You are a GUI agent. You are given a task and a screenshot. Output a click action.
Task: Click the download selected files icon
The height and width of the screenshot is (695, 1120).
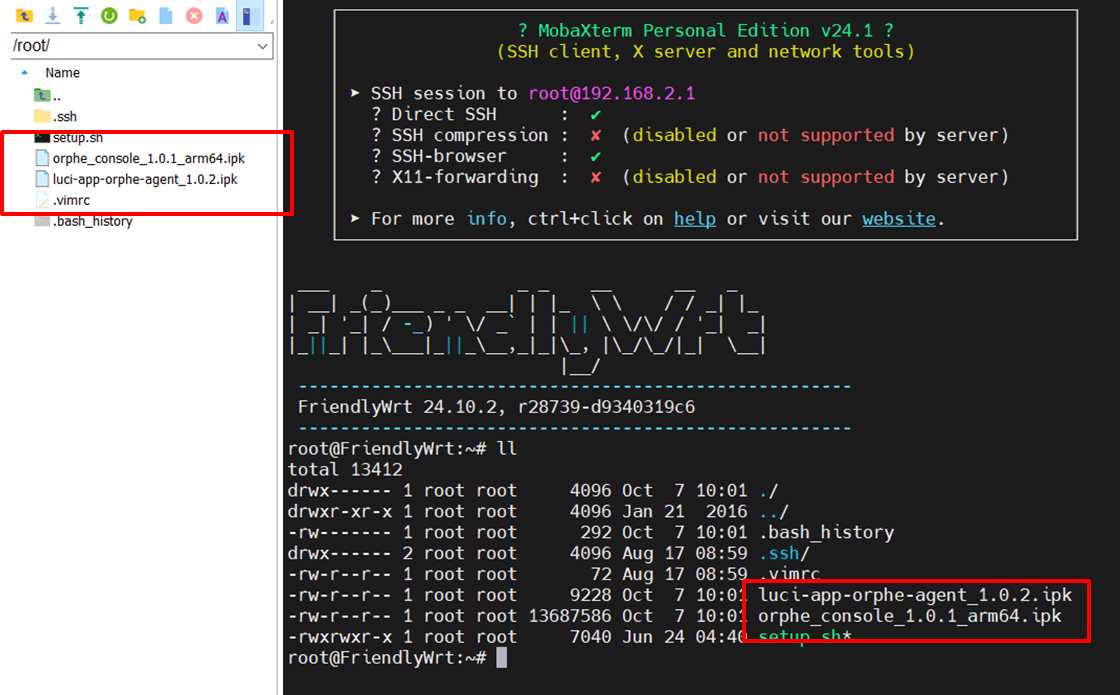pyautogui.click(x=52, y=15)
